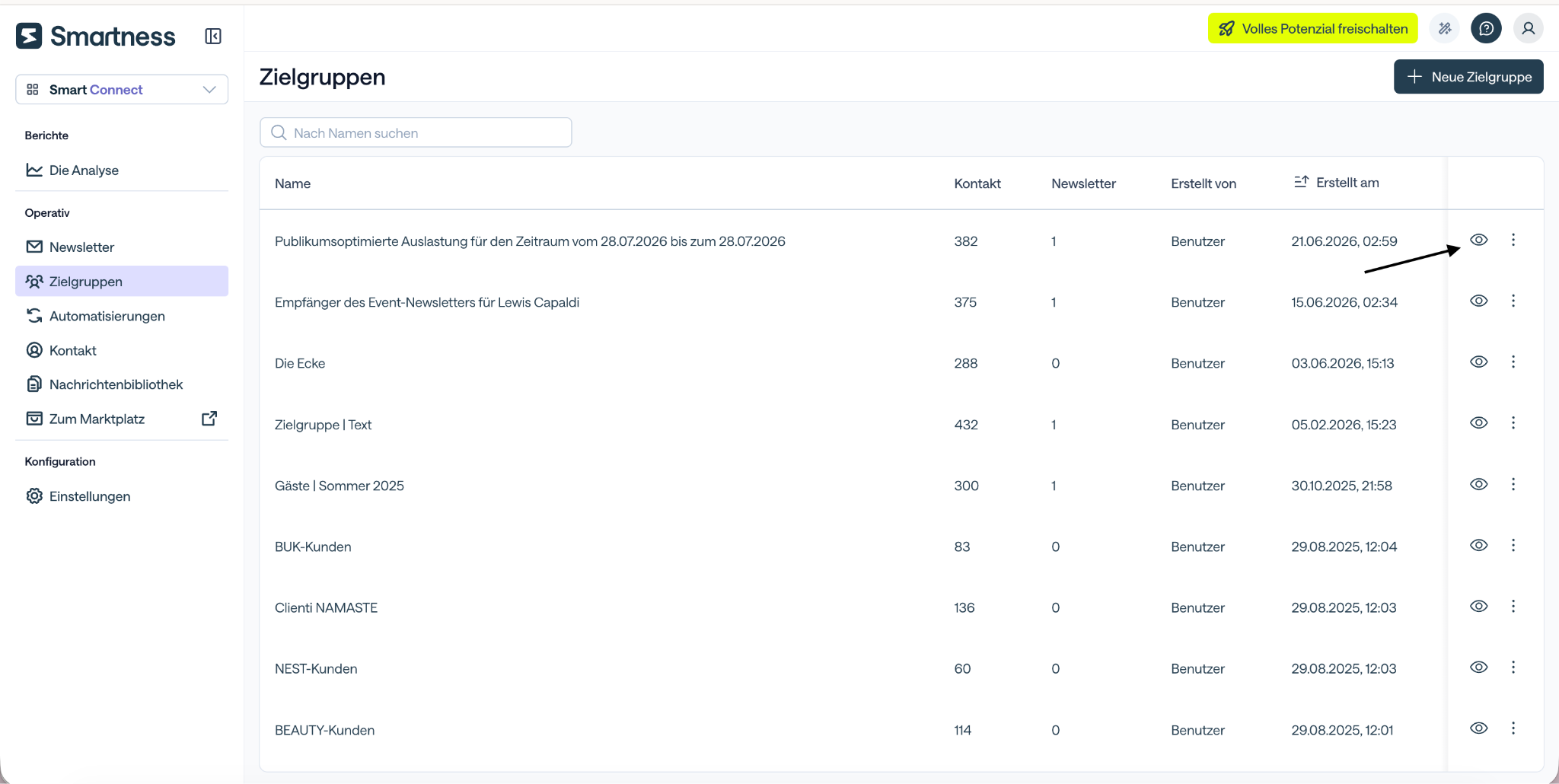View BUK-Kunden audience via eye icon

click(1478, 545)
